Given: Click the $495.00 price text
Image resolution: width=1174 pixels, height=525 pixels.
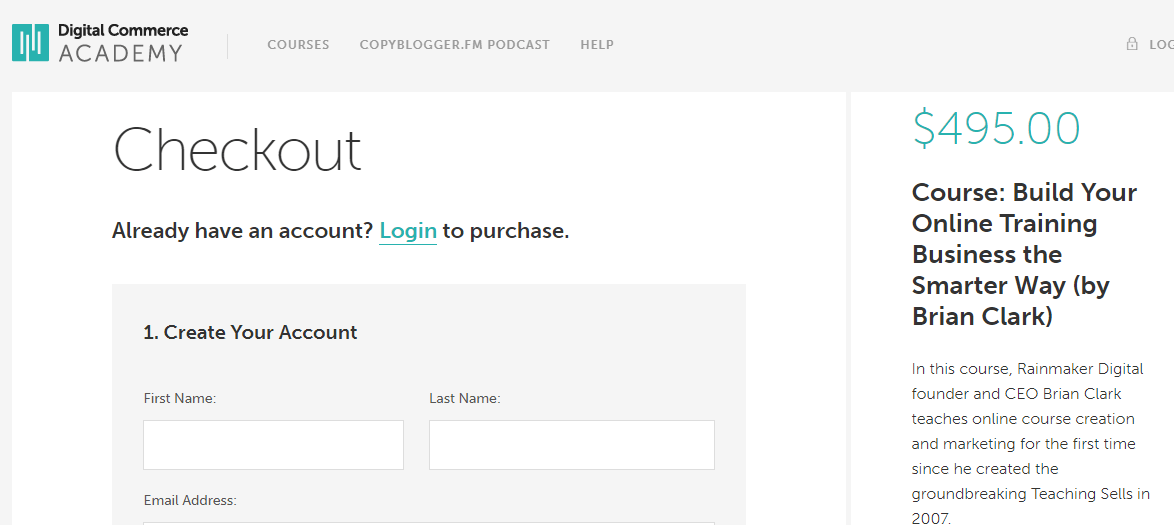Looking at the screenshot, I should pos(996,129).
